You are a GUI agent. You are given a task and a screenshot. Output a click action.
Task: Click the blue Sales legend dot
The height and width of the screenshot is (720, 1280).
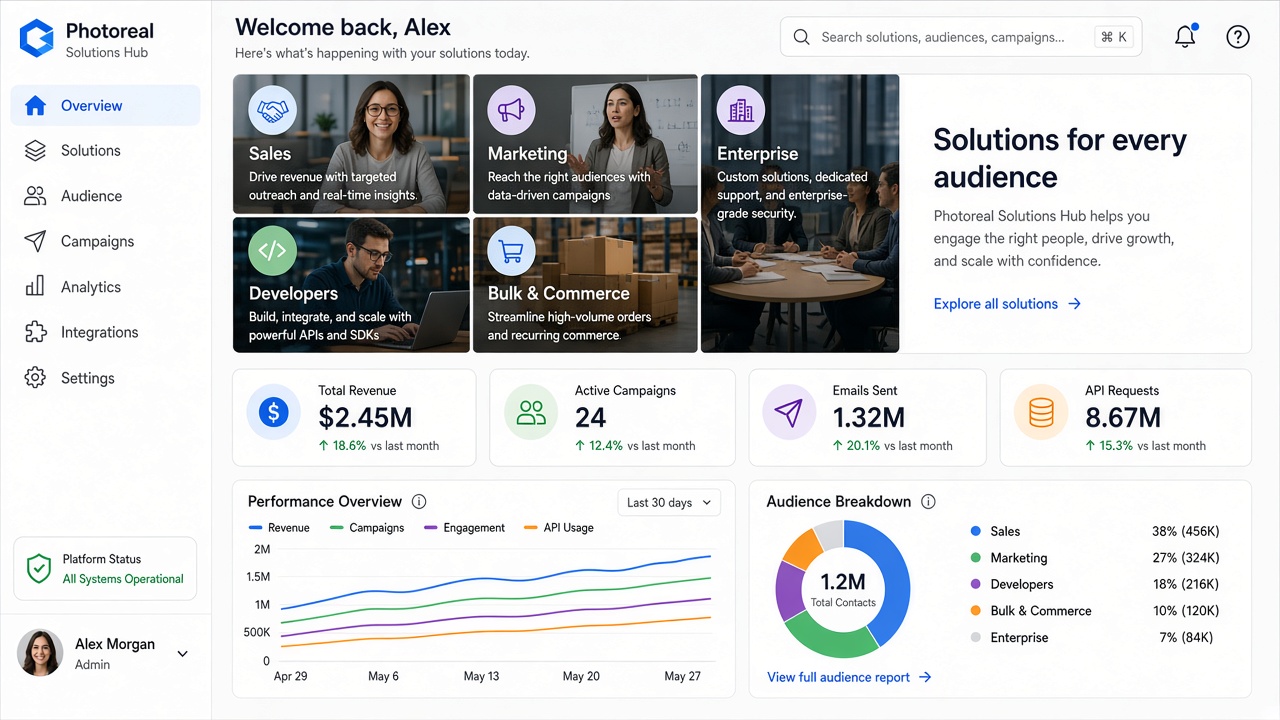point(976,532)
